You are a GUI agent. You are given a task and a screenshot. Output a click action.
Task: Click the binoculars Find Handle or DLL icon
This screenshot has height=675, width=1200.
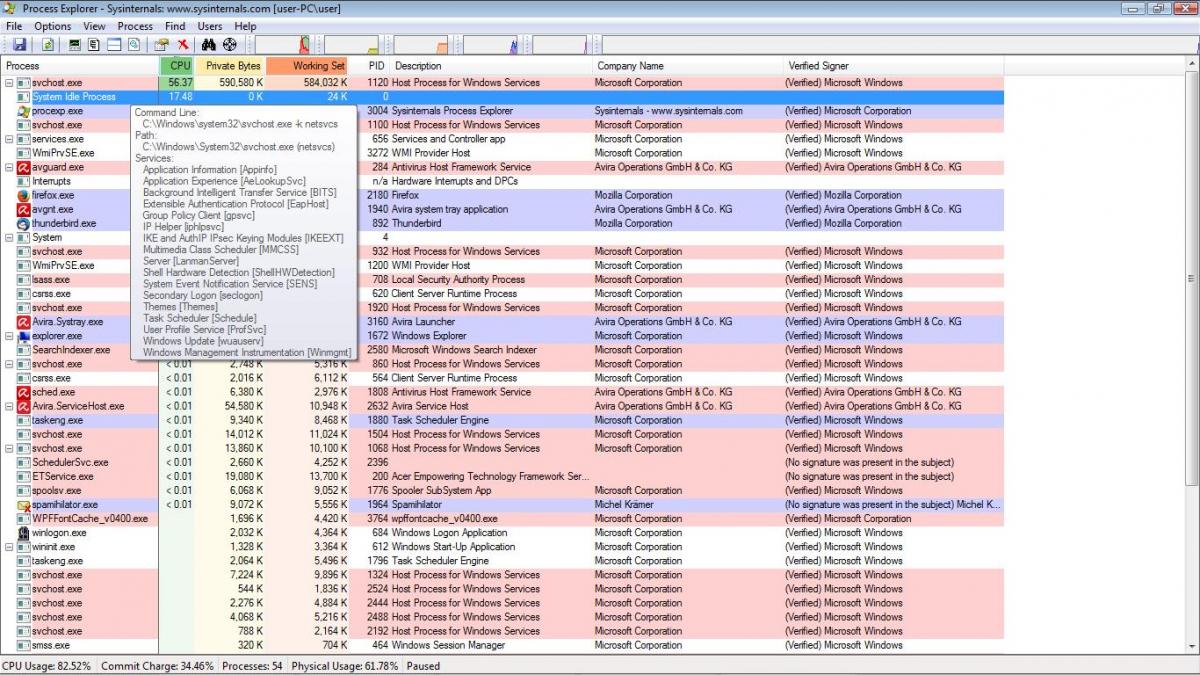pos(209,45)
